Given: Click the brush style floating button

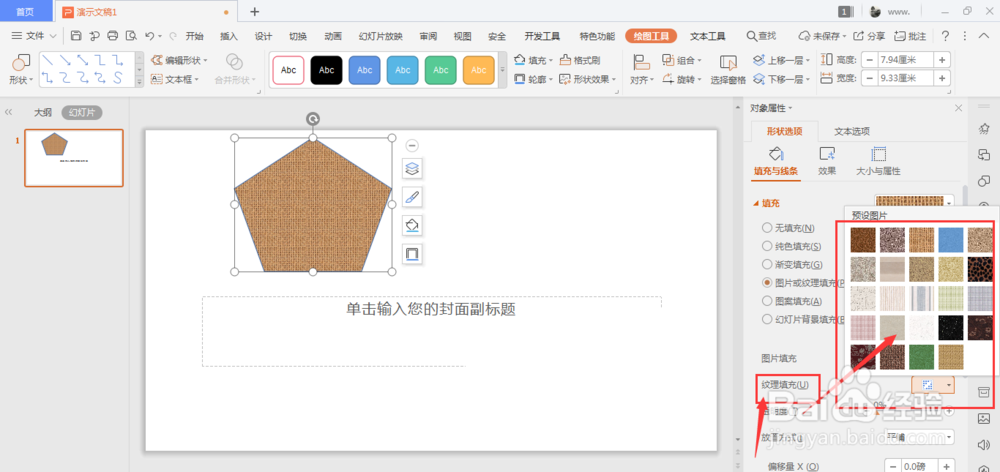Looking at the screenshot, I should [412, 197].
